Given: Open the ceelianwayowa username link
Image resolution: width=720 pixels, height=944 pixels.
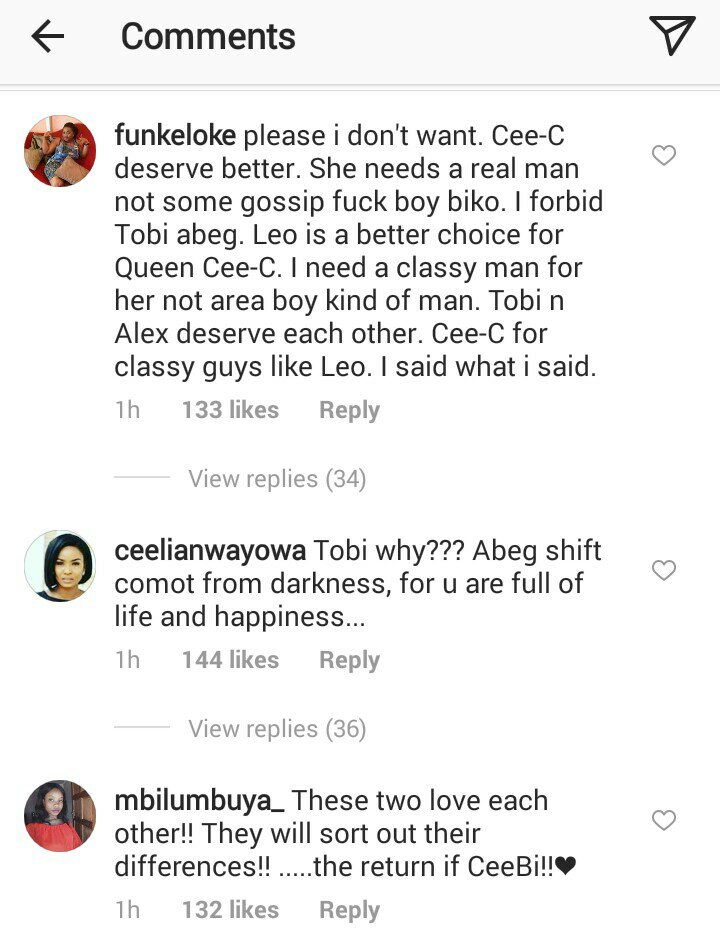Looking at the screenshot, I should point(210,550).
